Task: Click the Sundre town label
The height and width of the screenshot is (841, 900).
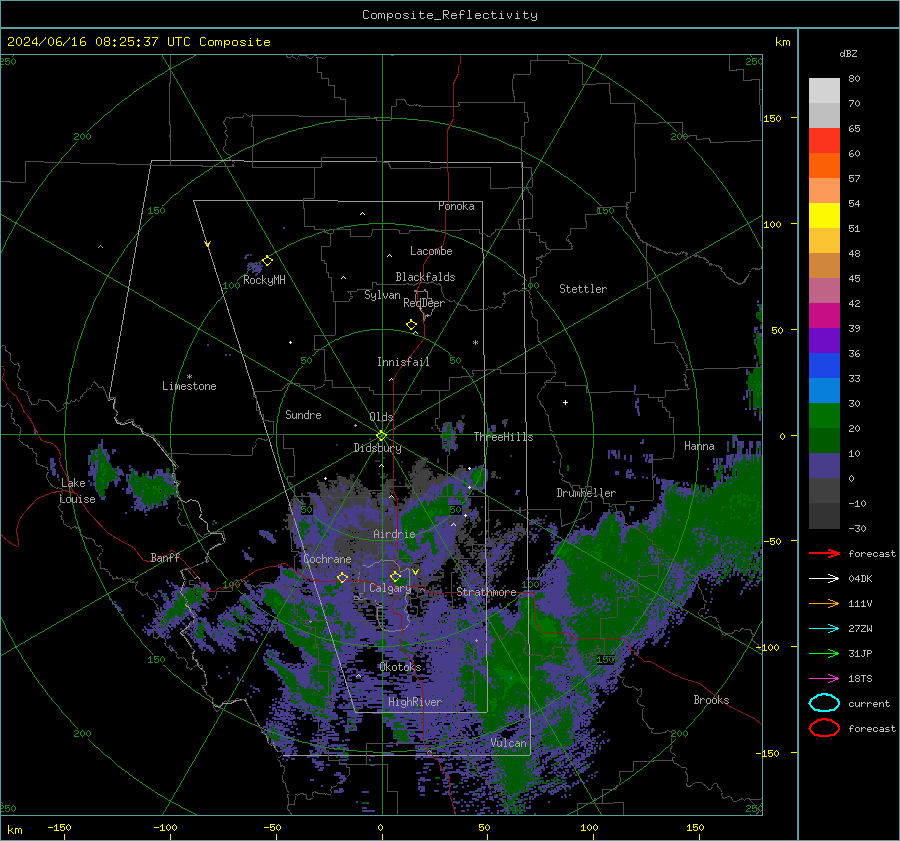Action: (x=303, y=414)
